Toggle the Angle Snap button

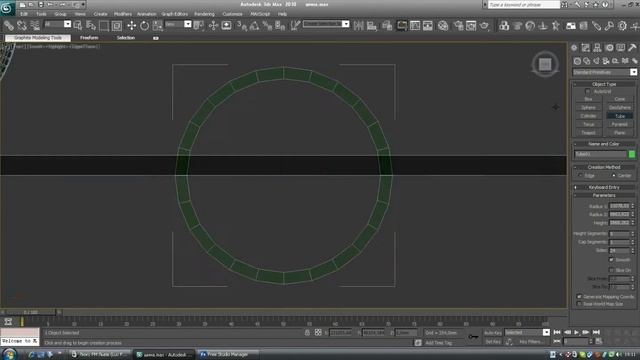(x=254, y=26)
